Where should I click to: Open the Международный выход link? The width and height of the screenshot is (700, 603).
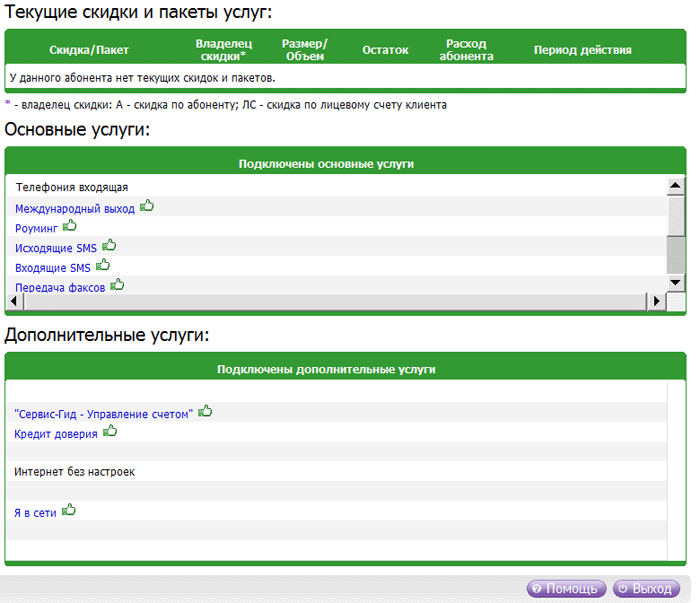(75, 209)
